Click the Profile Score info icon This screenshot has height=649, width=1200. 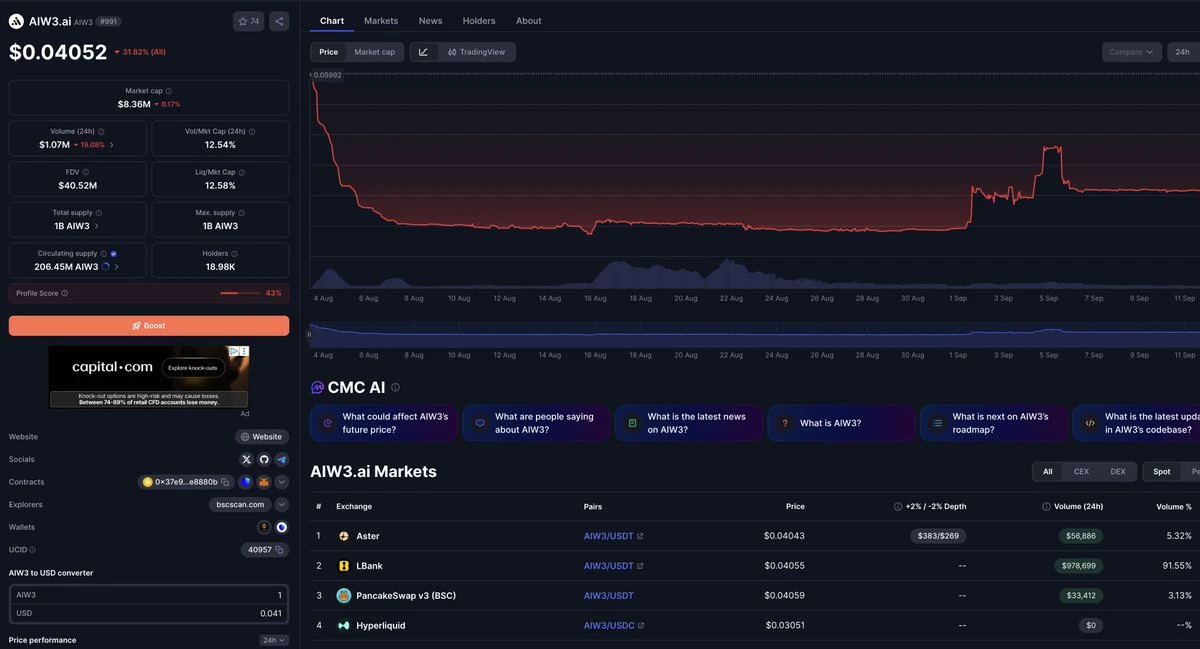65,293
